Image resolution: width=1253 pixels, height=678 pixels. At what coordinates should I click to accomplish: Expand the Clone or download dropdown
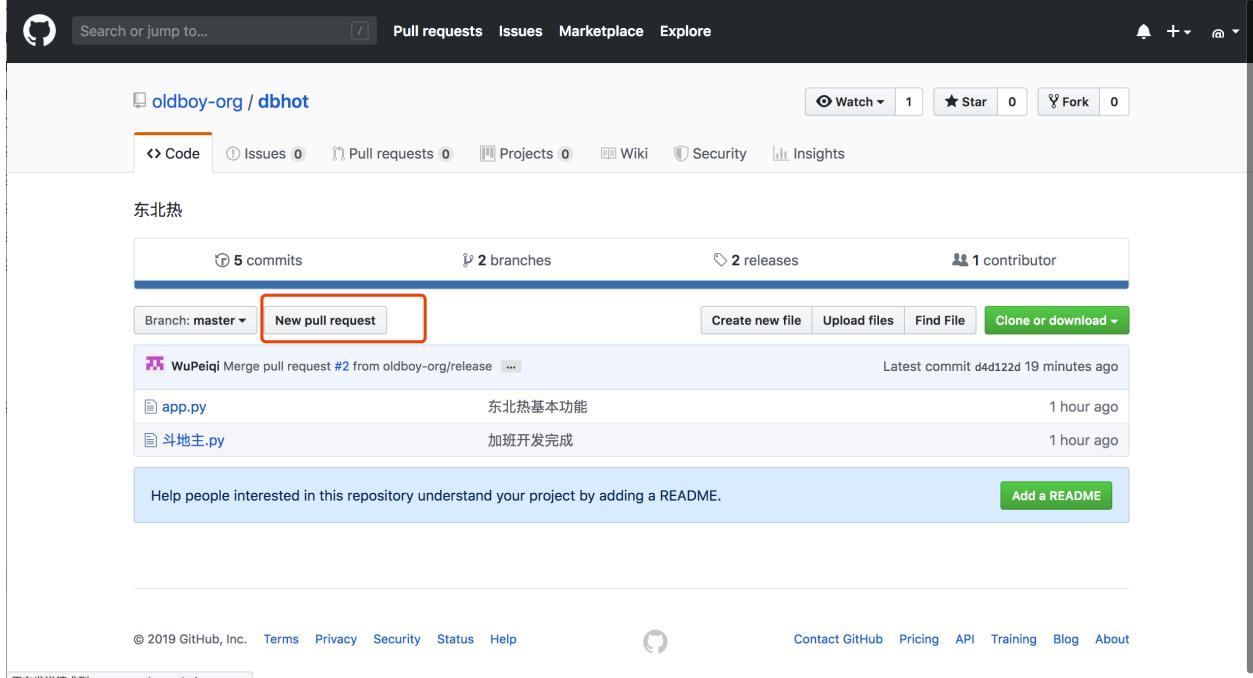coord(1057,320)
